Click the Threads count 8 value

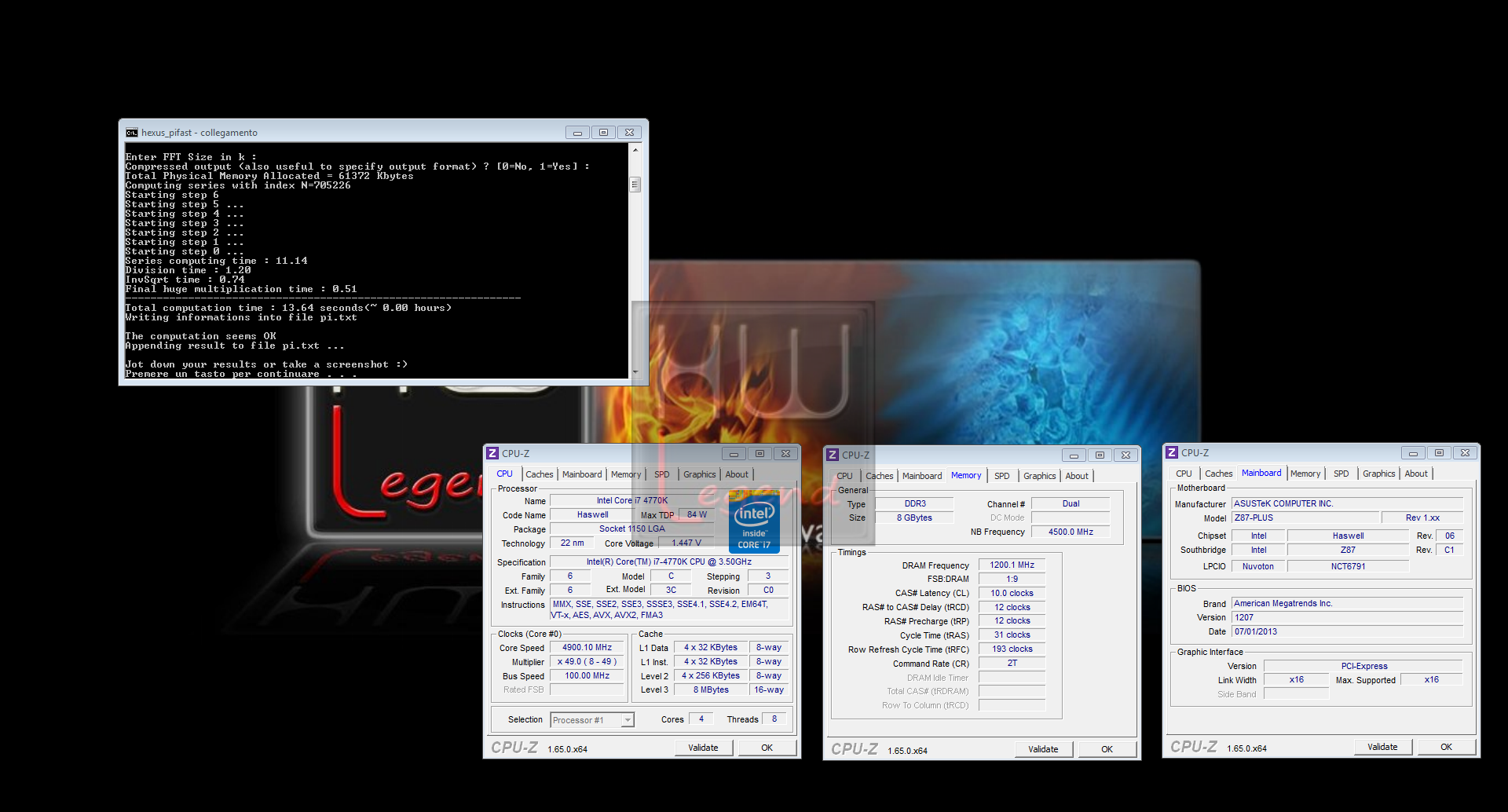point(774,719)
